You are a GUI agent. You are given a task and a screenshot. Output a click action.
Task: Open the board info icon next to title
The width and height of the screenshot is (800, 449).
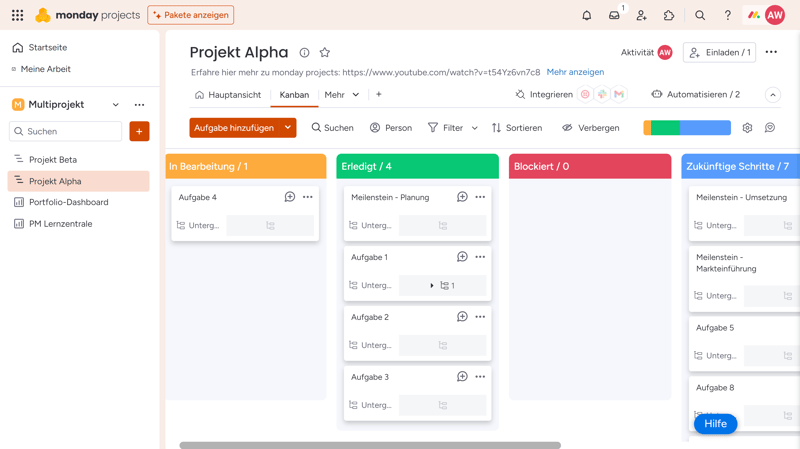point(304,53)
